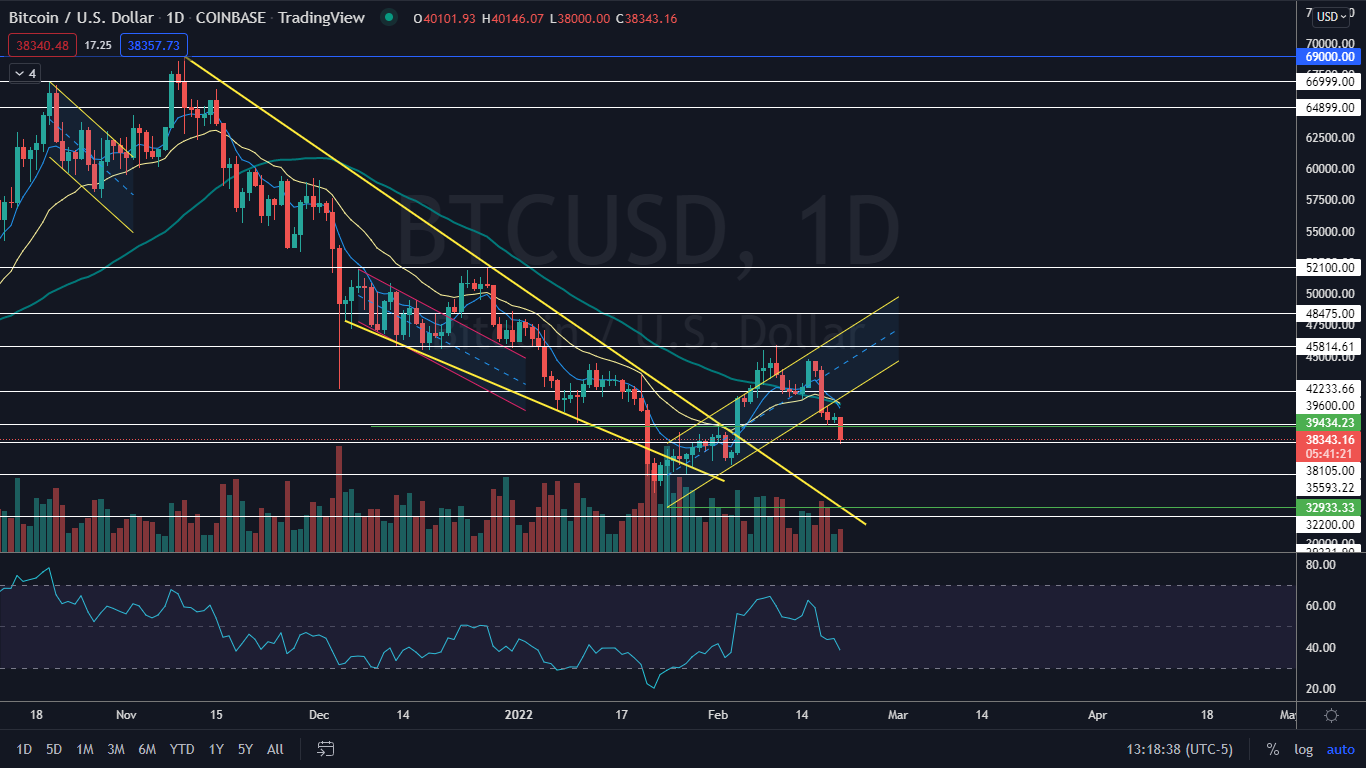The image size is (1366, 768).
Task: Open the USD currency dropdown
Action: click(1332, 16)
